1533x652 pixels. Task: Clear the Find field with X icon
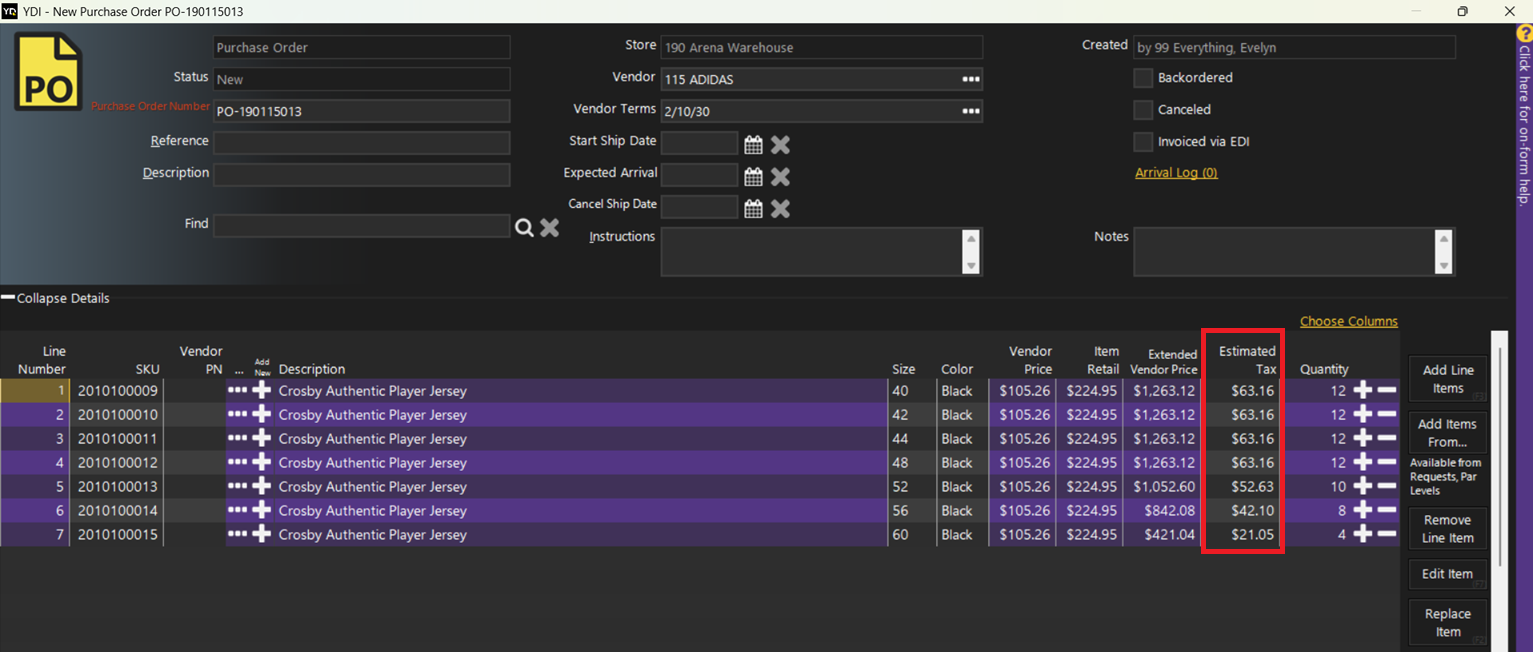pos(549,228)
